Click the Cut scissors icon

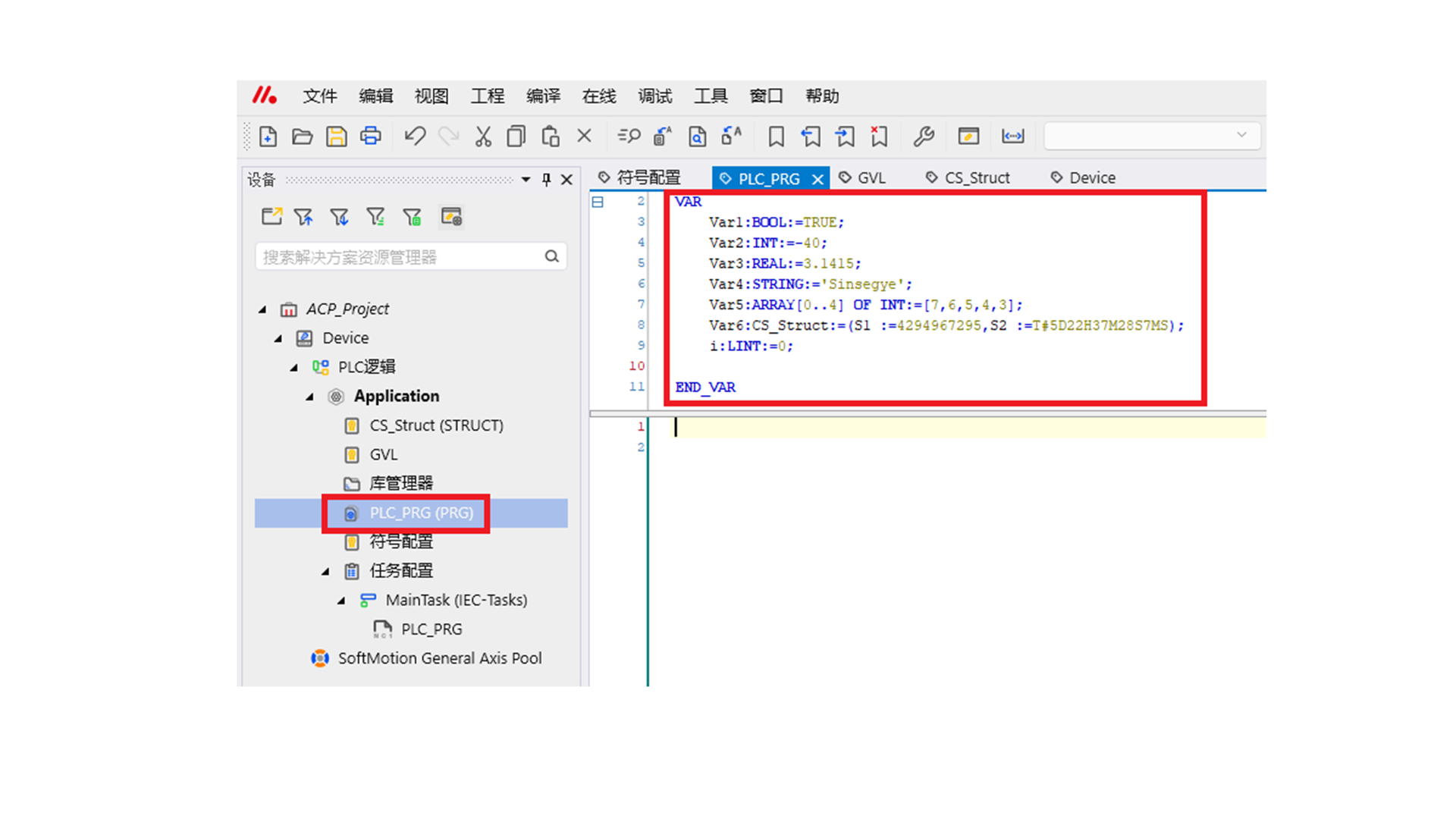click(483, 136)
